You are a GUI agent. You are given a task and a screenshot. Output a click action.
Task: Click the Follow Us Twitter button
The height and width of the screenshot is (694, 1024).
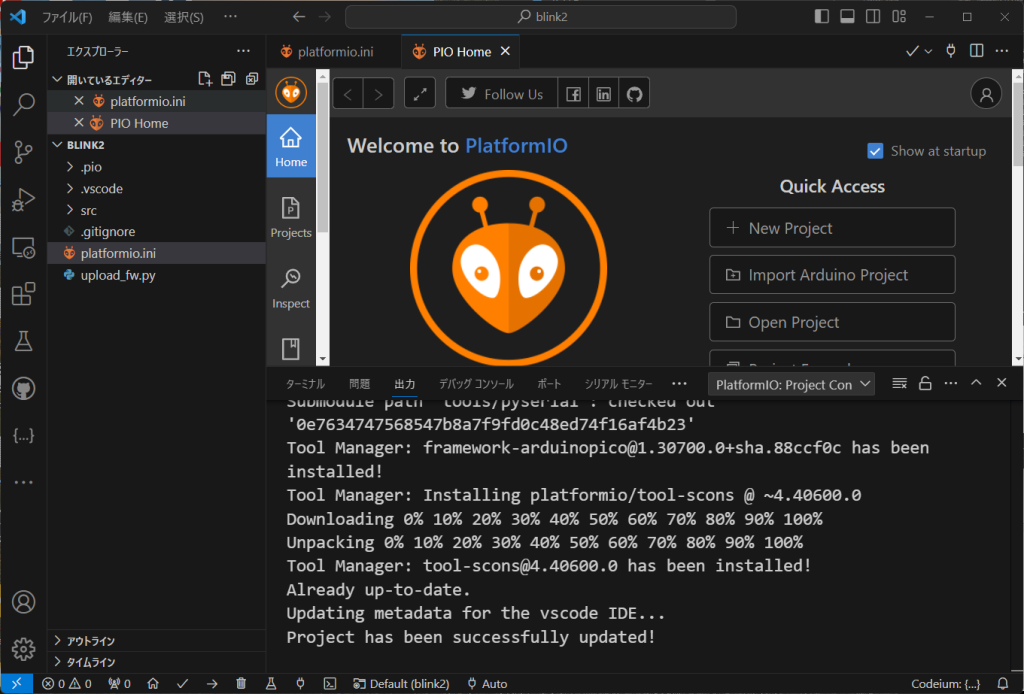click(502, 94)
